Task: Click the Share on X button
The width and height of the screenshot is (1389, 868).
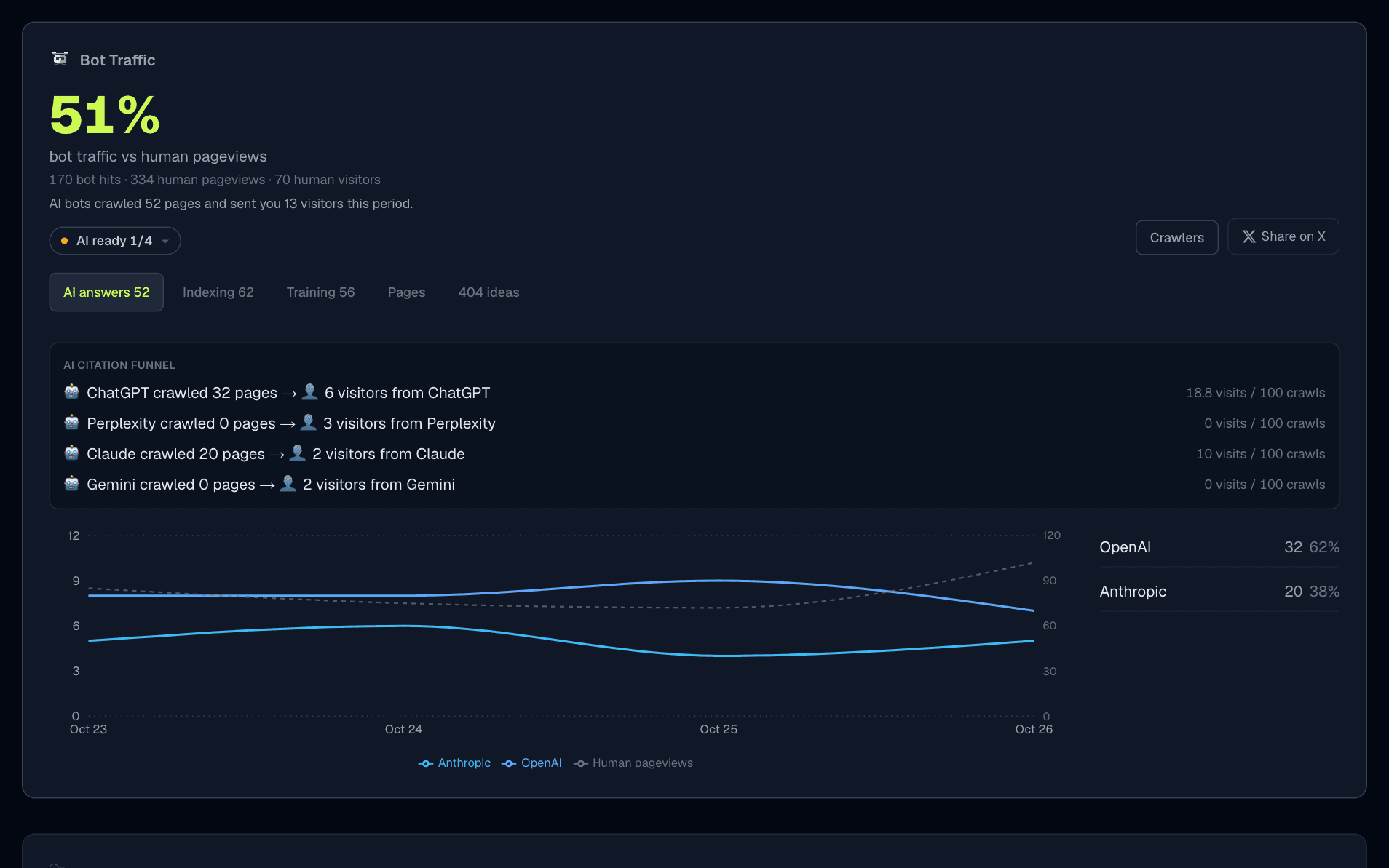Action: tap(1283, 236)
